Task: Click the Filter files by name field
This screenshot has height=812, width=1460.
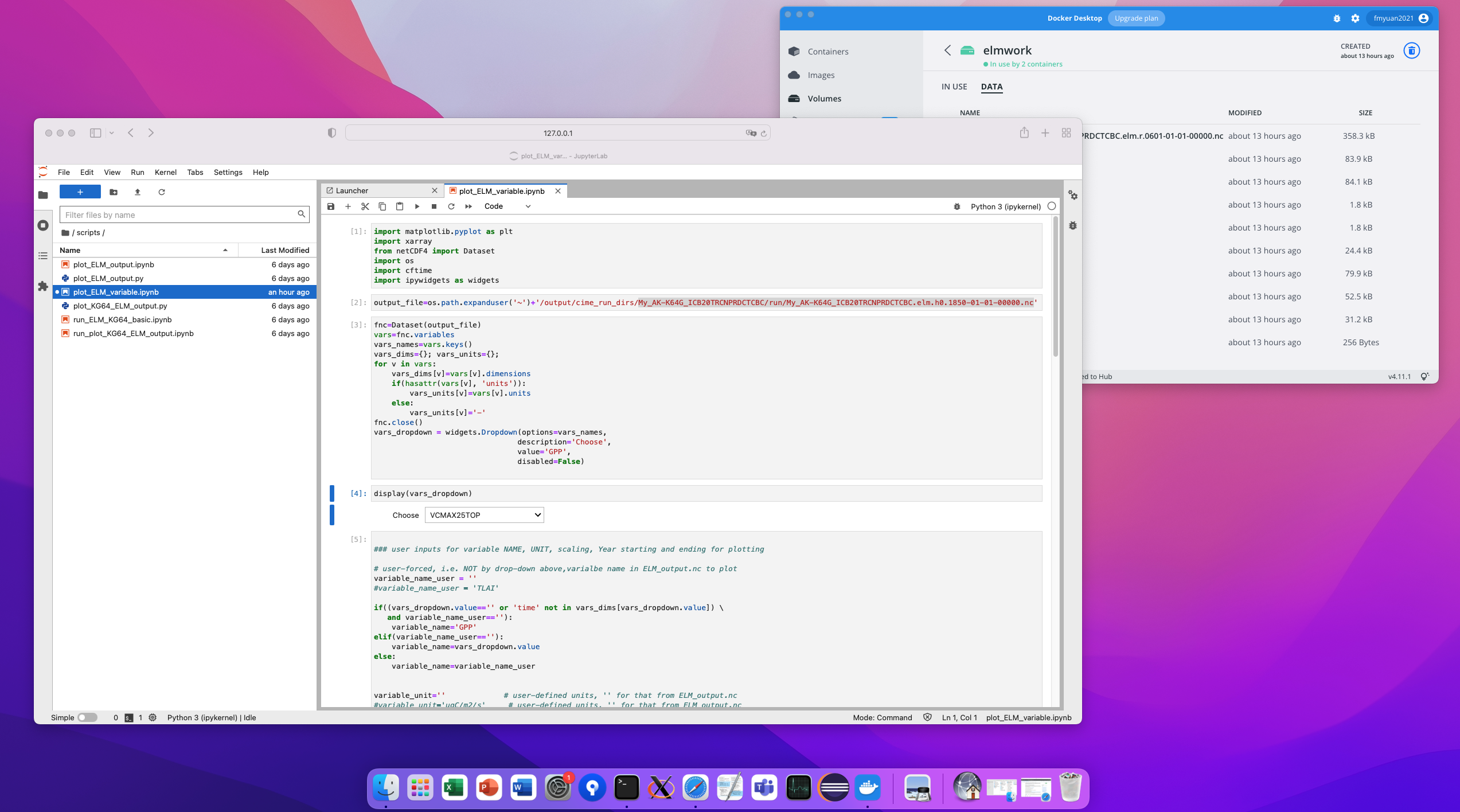Action: [179, 215]
